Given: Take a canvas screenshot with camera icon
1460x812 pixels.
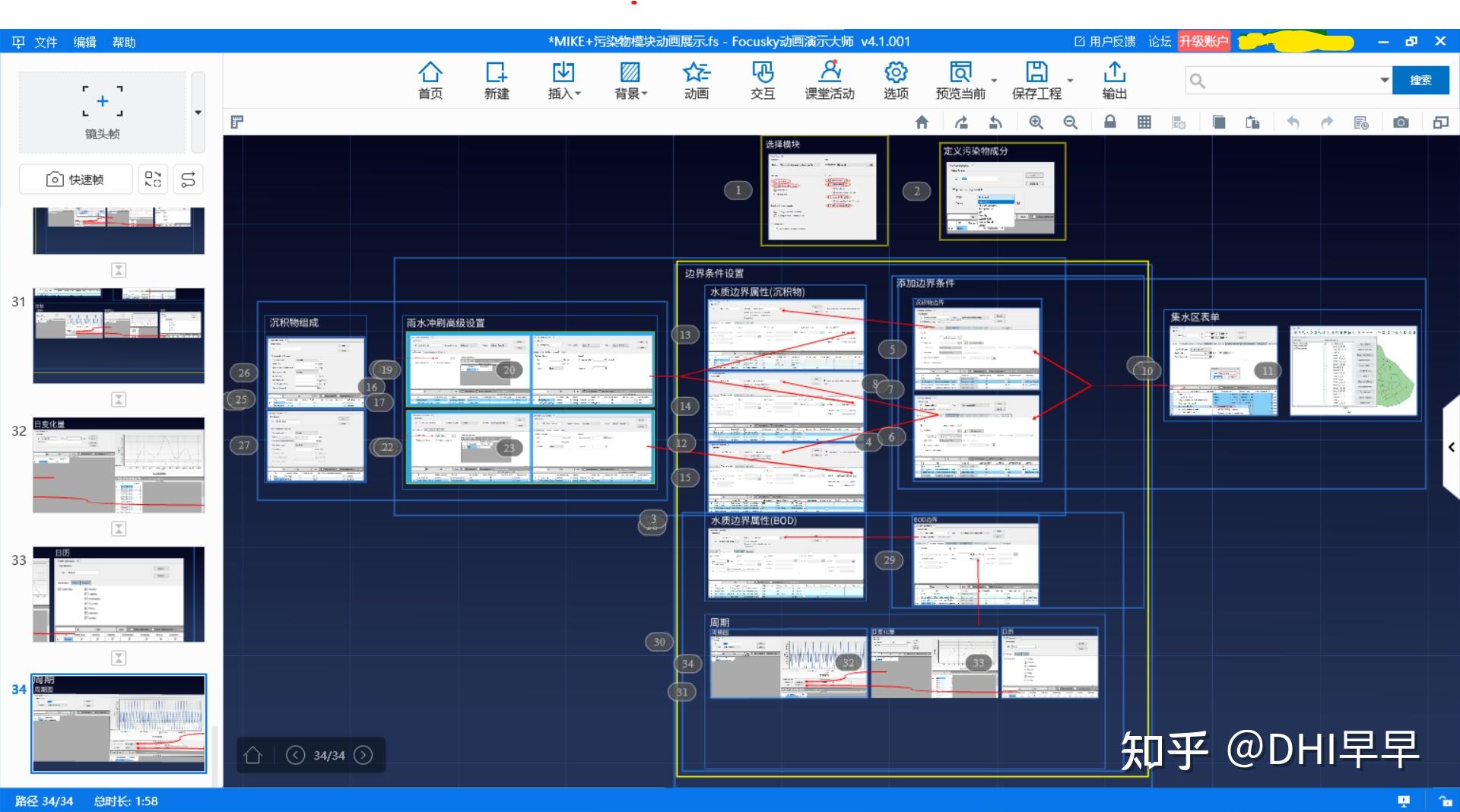Looking at the screenshot, I should tap(1401, 122).
